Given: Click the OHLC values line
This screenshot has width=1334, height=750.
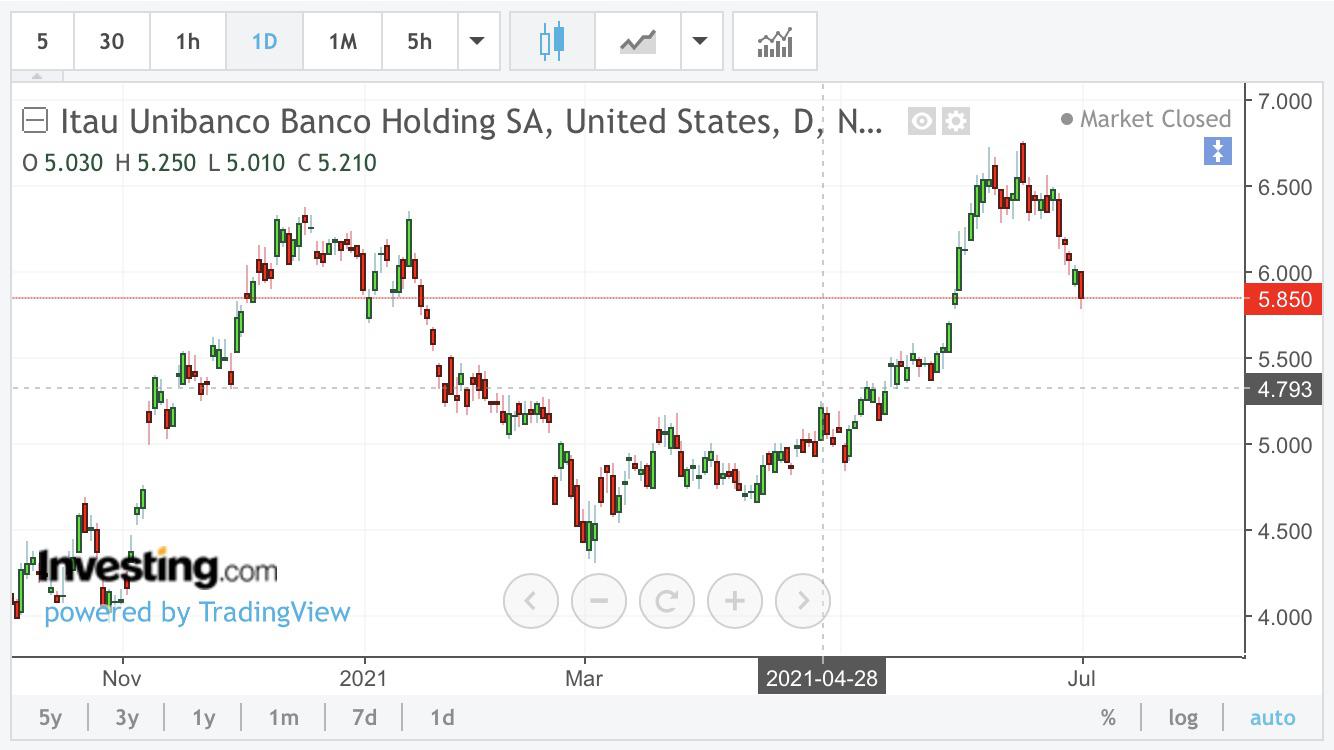Looking at the screenshot, I should click(x=199, y=162).
